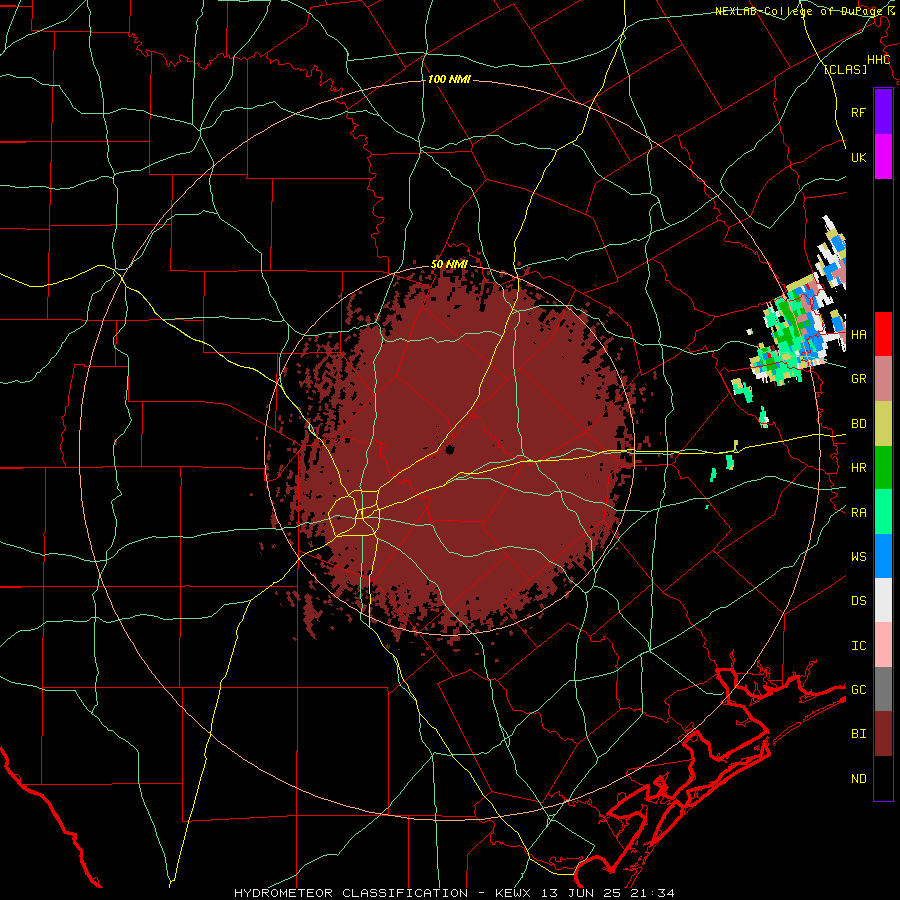
Task: Click the "BD" legend label
Action: click(858, 424)
